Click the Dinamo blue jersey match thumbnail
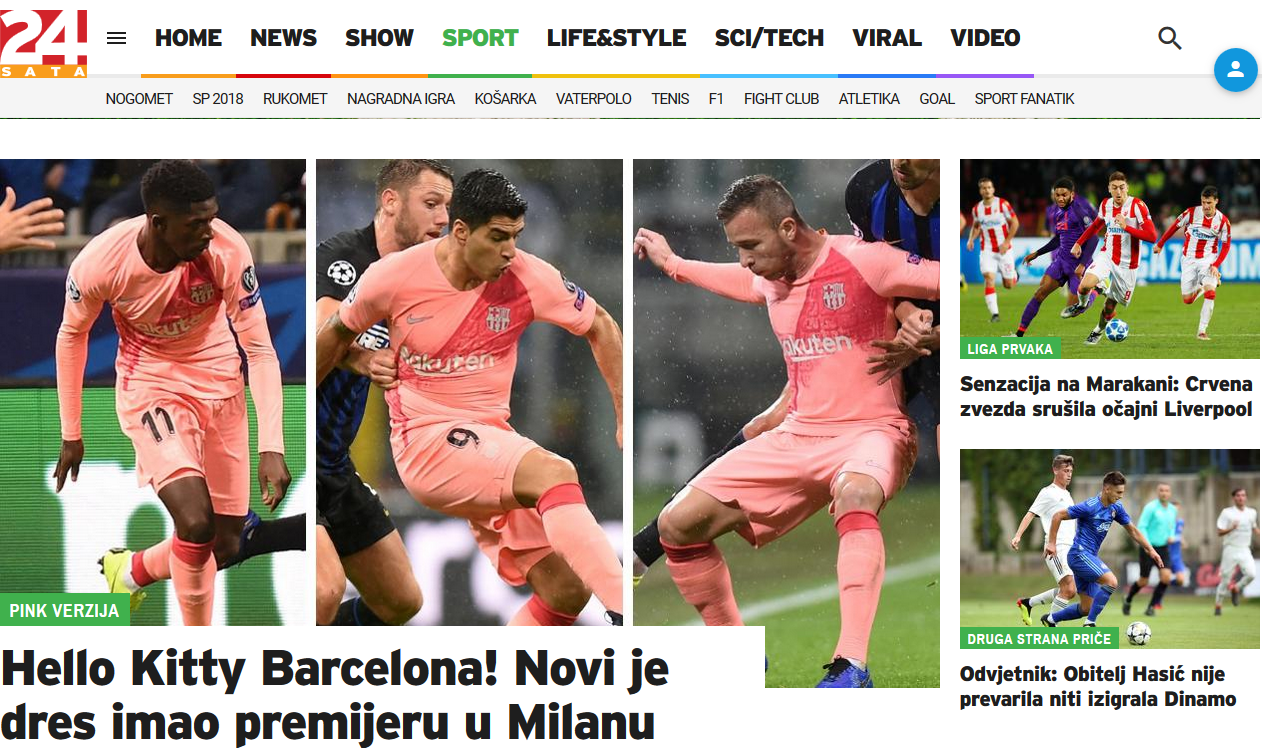1262x753 pixels. (x=1110, y=549)
